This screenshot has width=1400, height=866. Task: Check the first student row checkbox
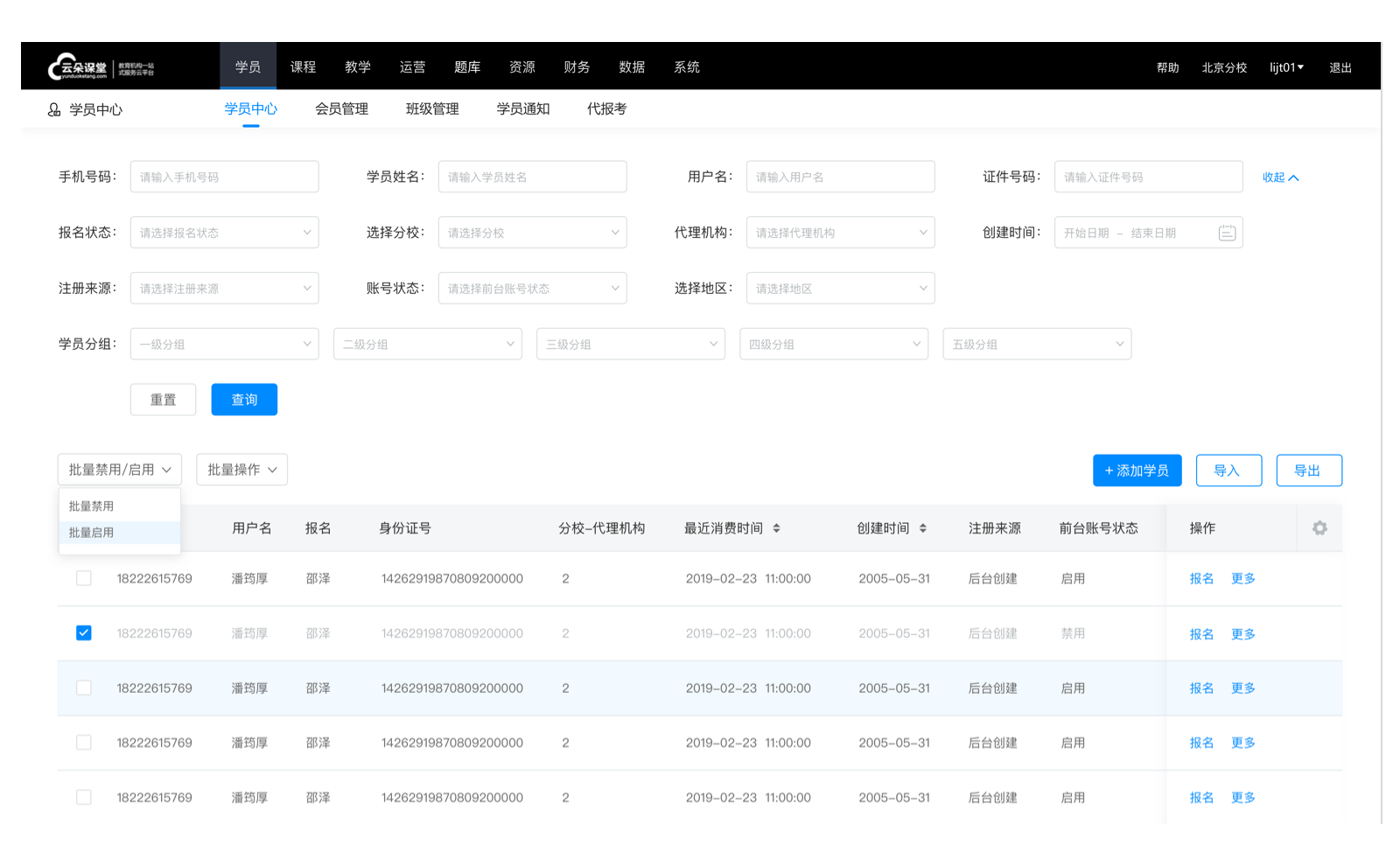[x=83, y=578]
